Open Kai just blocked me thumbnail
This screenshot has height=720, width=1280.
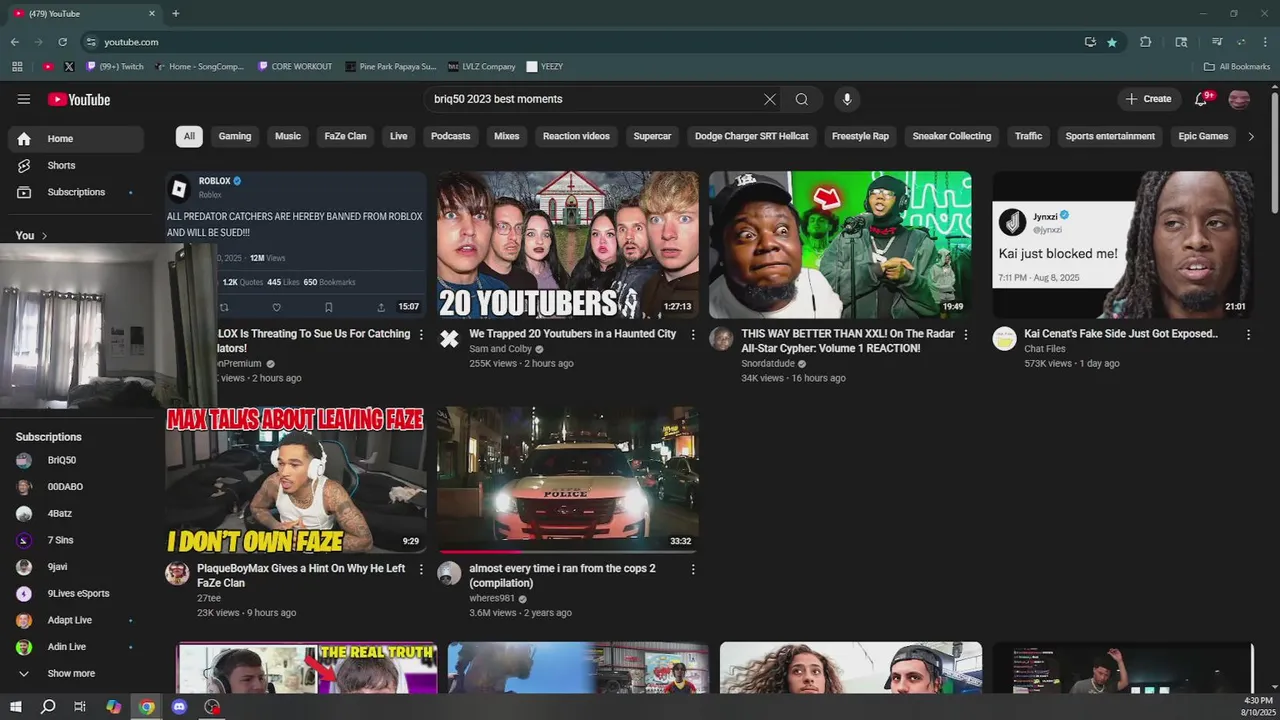pos(1122,245)
